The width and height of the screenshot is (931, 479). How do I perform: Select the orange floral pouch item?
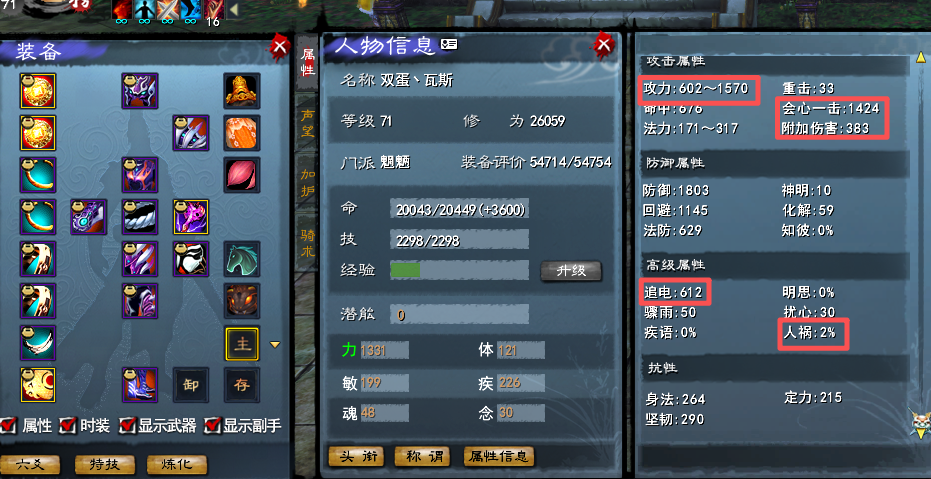tap(242, 132)
